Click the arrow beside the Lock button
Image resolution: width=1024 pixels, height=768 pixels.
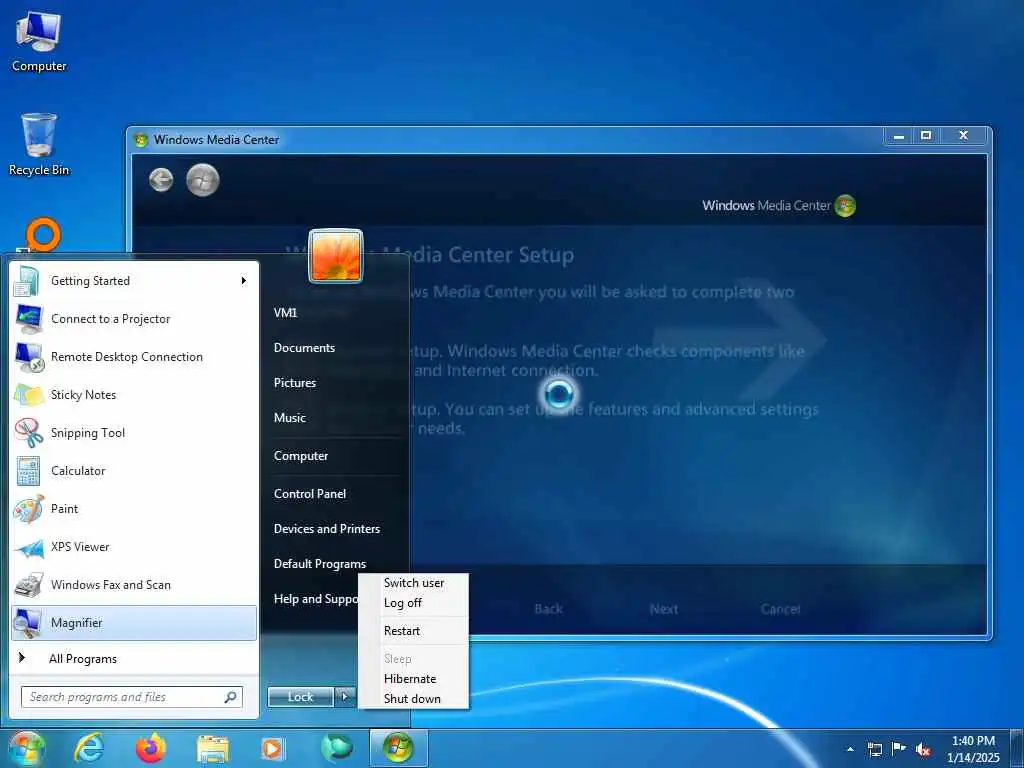pyautogui.click(x=345, y=697)
